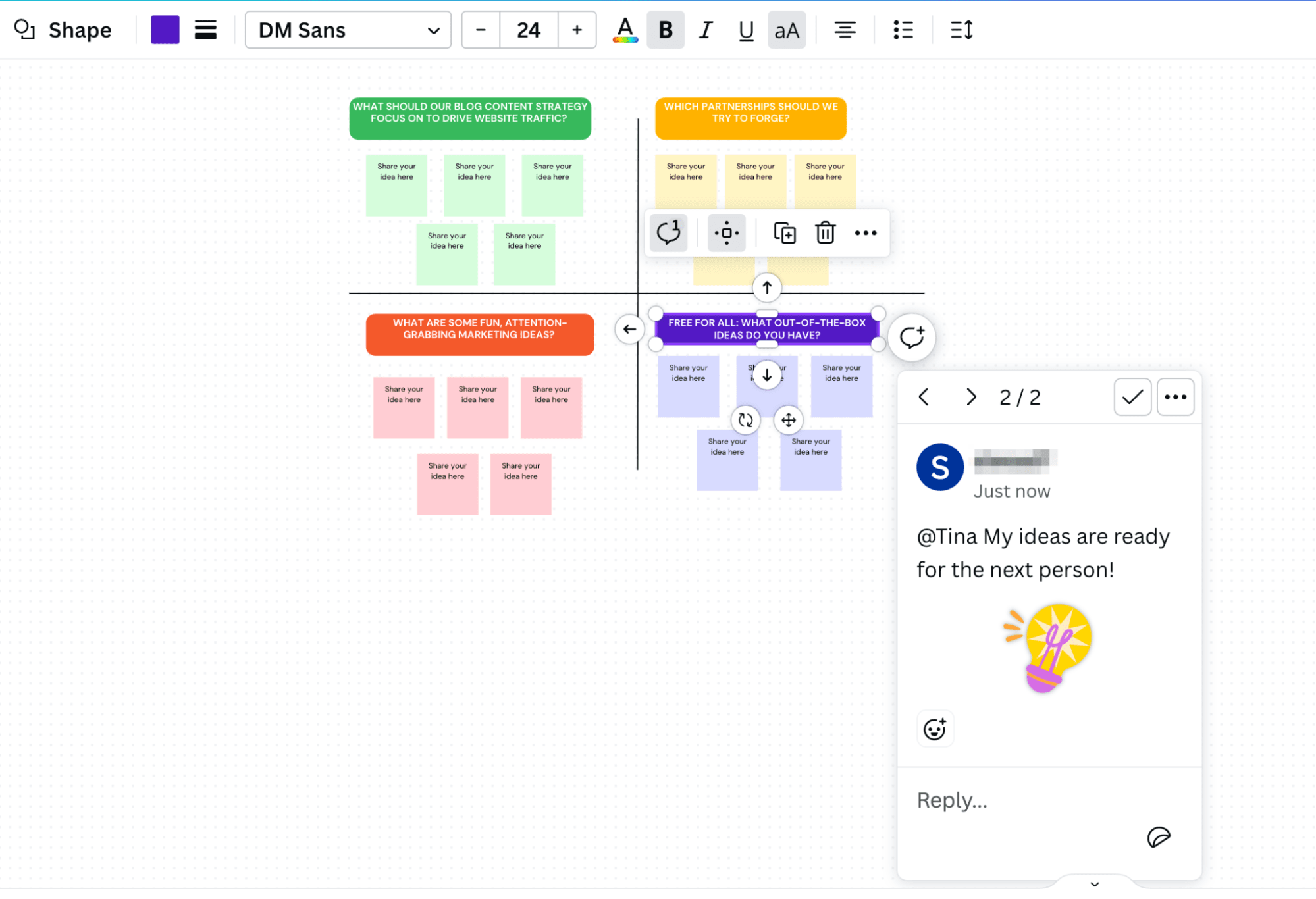Delete the selected sticky note
1316x899 pixels.
824,232
